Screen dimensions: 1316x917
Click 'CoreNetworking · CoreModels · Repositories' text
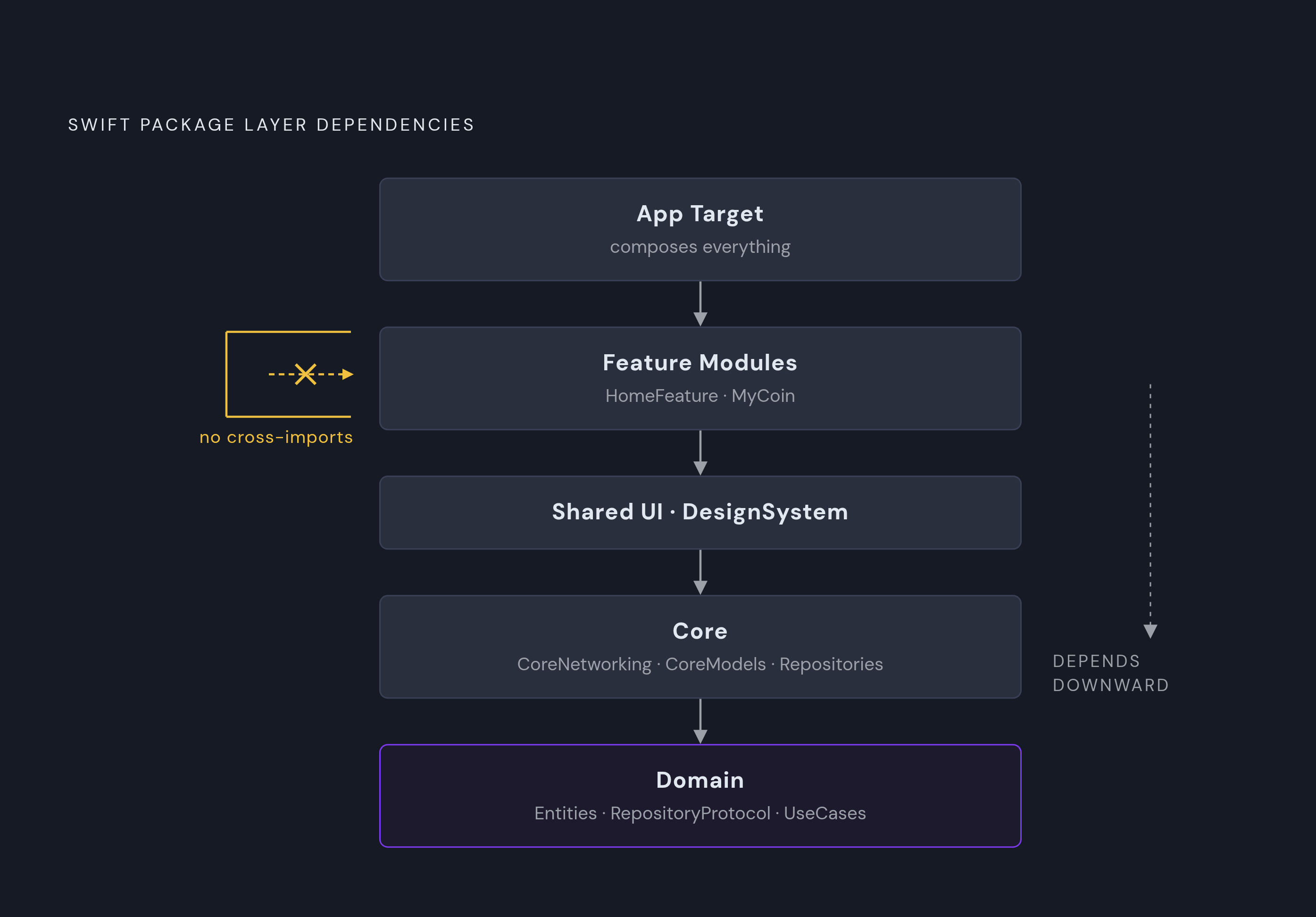700,664
